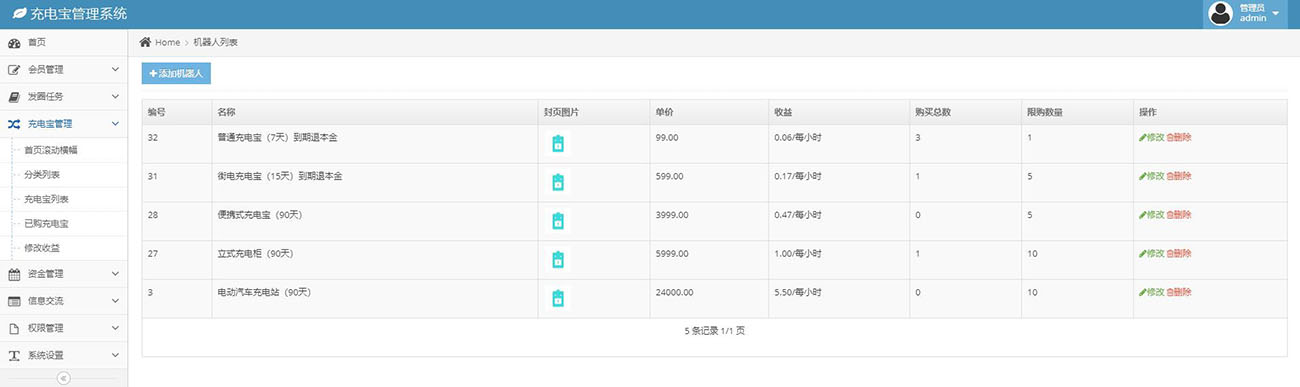Click the 会员管理 edit icon

coord(14,70)
